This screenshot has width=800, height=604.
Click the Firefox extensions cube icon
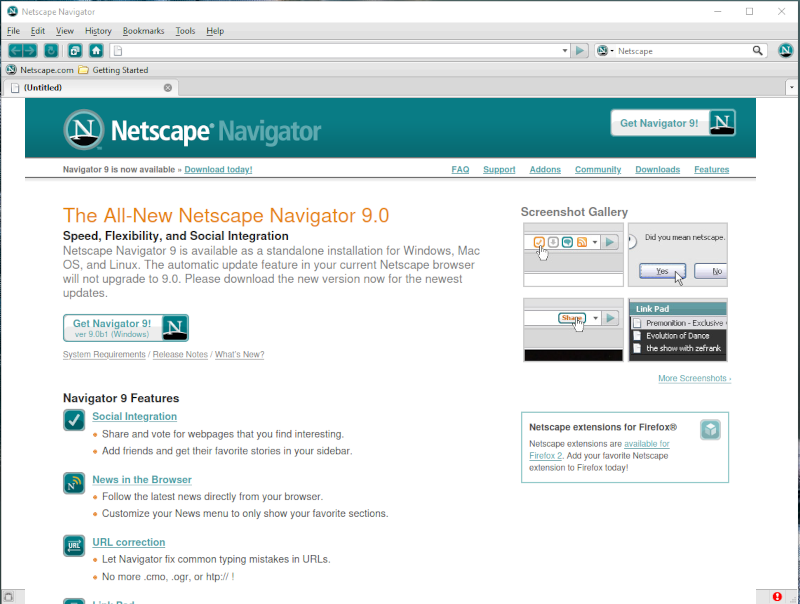(710, 430)
